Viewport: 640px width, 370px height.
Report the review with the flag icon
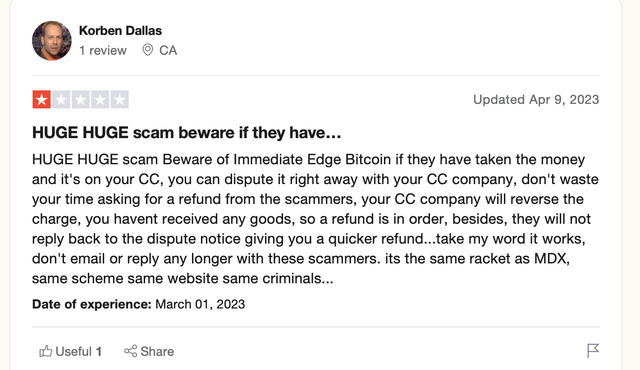click(593, 350)
